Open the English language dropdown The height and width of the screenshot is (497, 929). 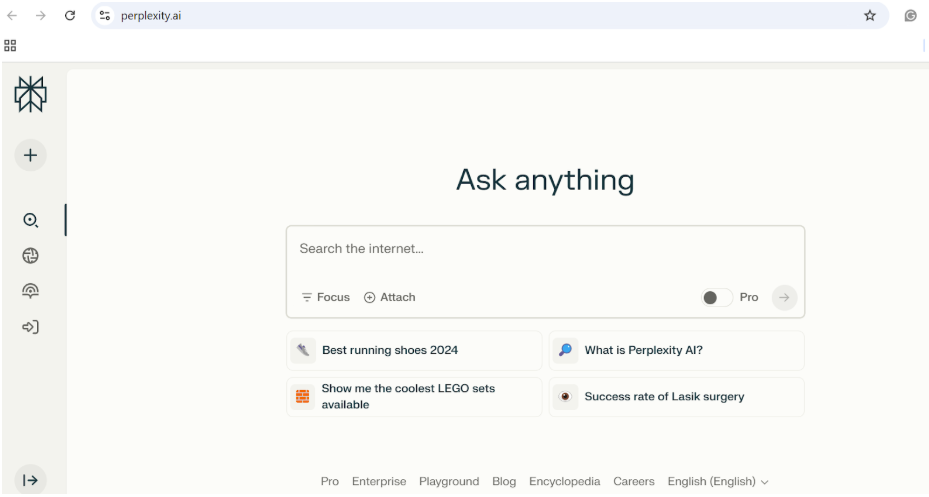[717, 481]
